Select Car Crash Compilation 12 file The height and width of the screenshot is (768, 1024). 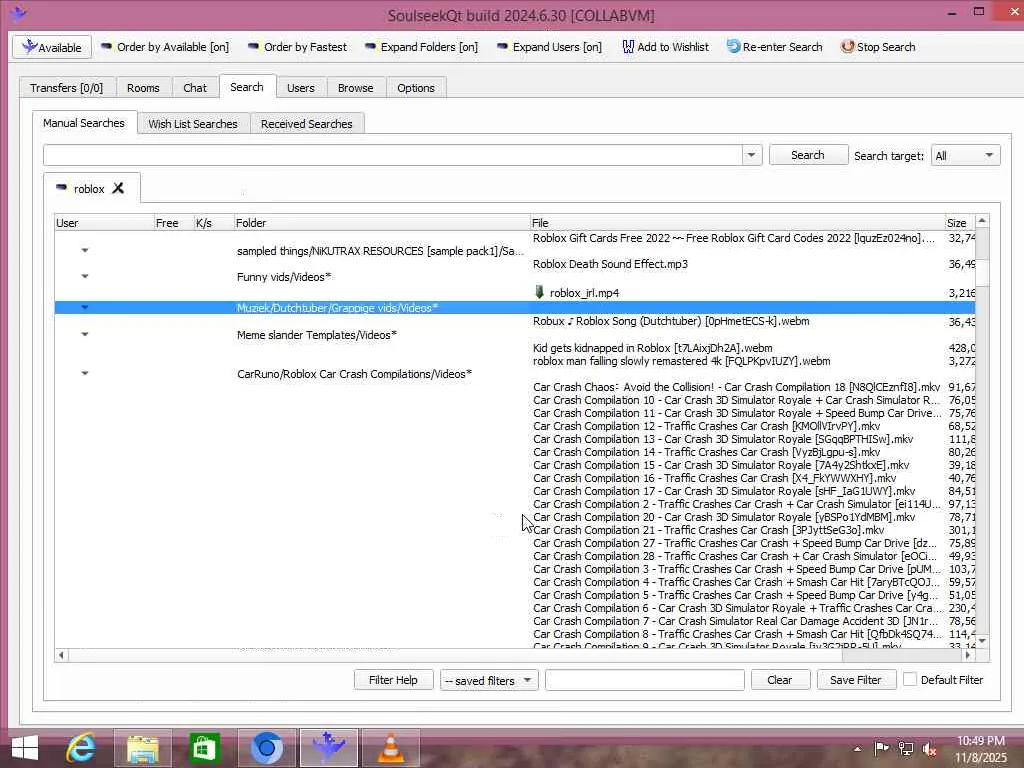(706, 426)
